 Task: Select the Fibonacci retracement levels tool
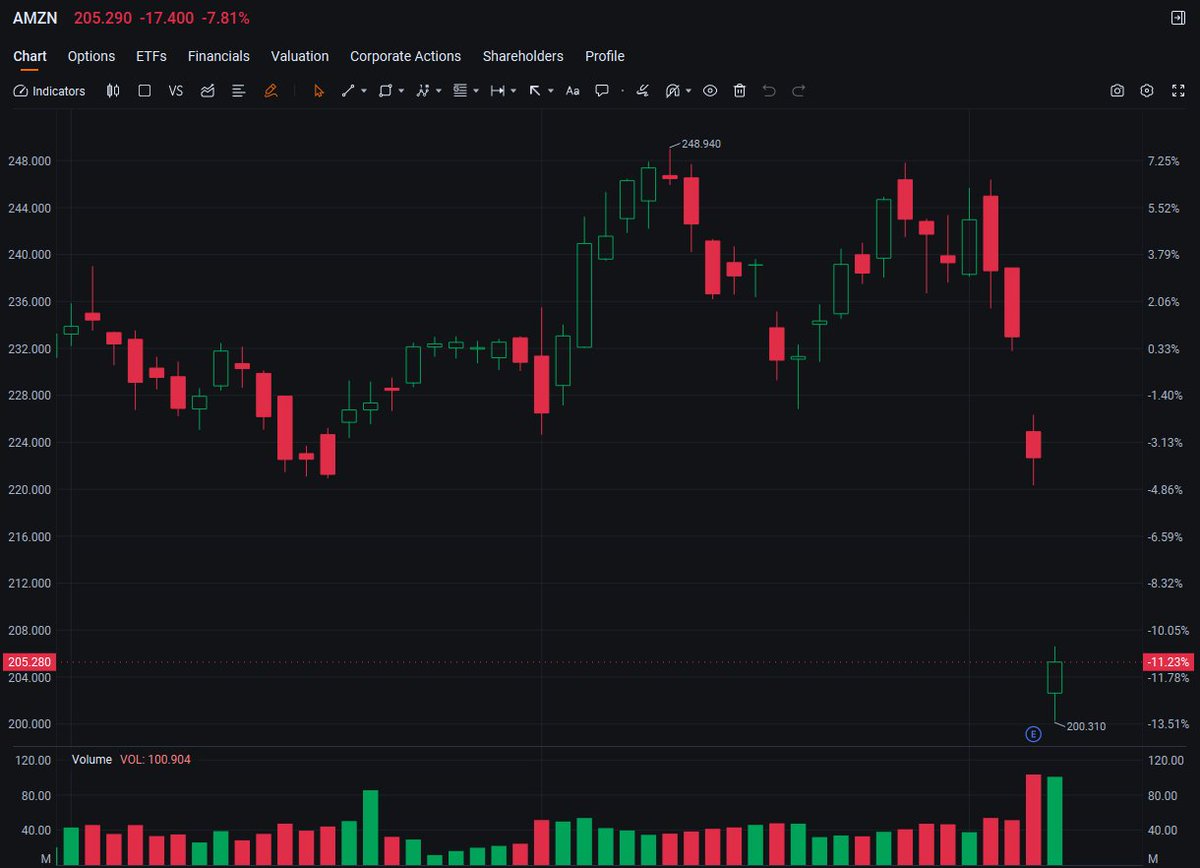point(461,91)
